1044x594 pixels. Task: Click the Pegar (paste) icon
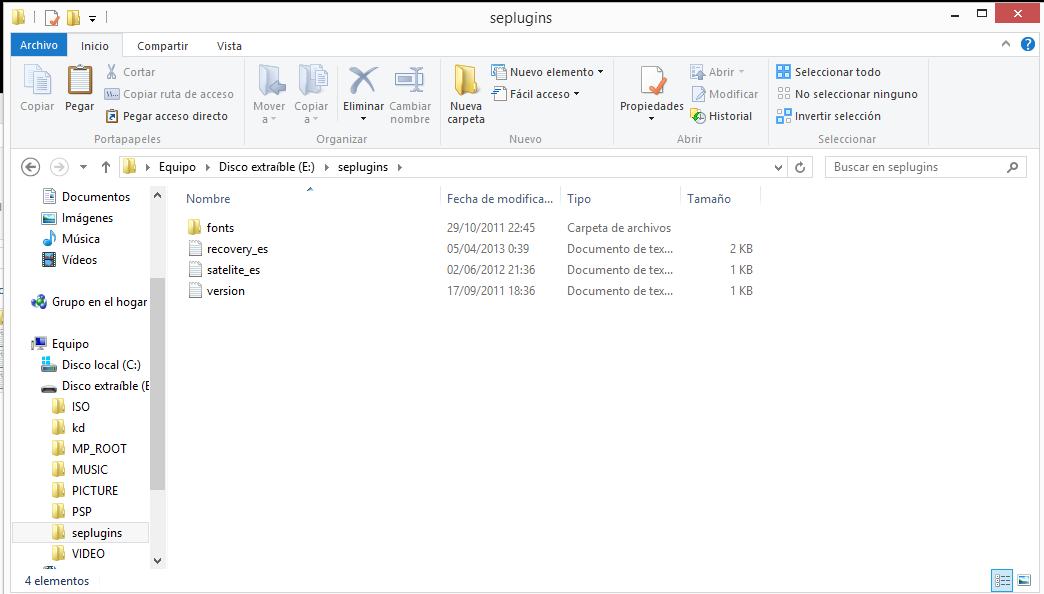click(79, 82)
